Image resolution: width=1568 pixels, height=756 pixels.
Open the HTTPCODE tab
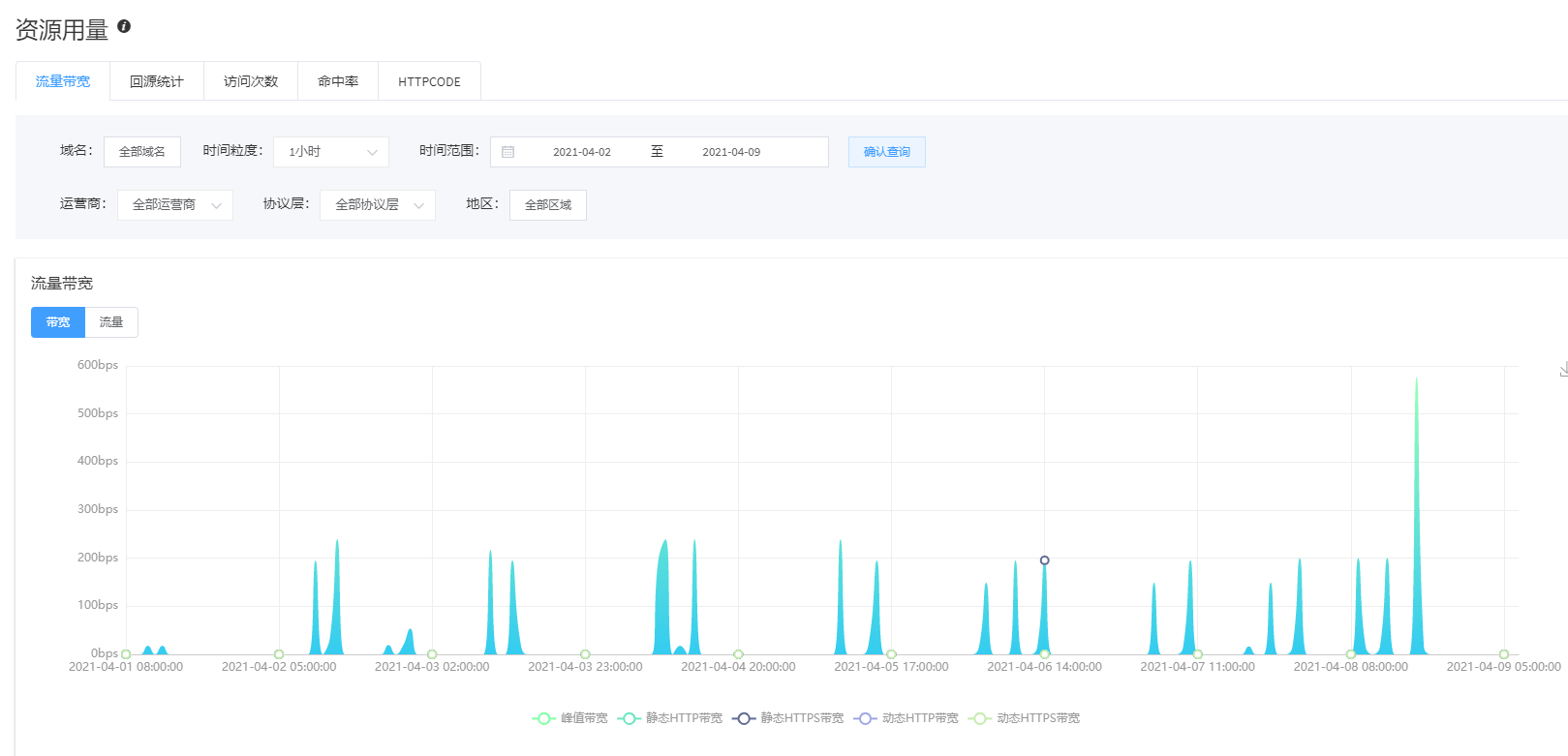click(x=429, y=81)
